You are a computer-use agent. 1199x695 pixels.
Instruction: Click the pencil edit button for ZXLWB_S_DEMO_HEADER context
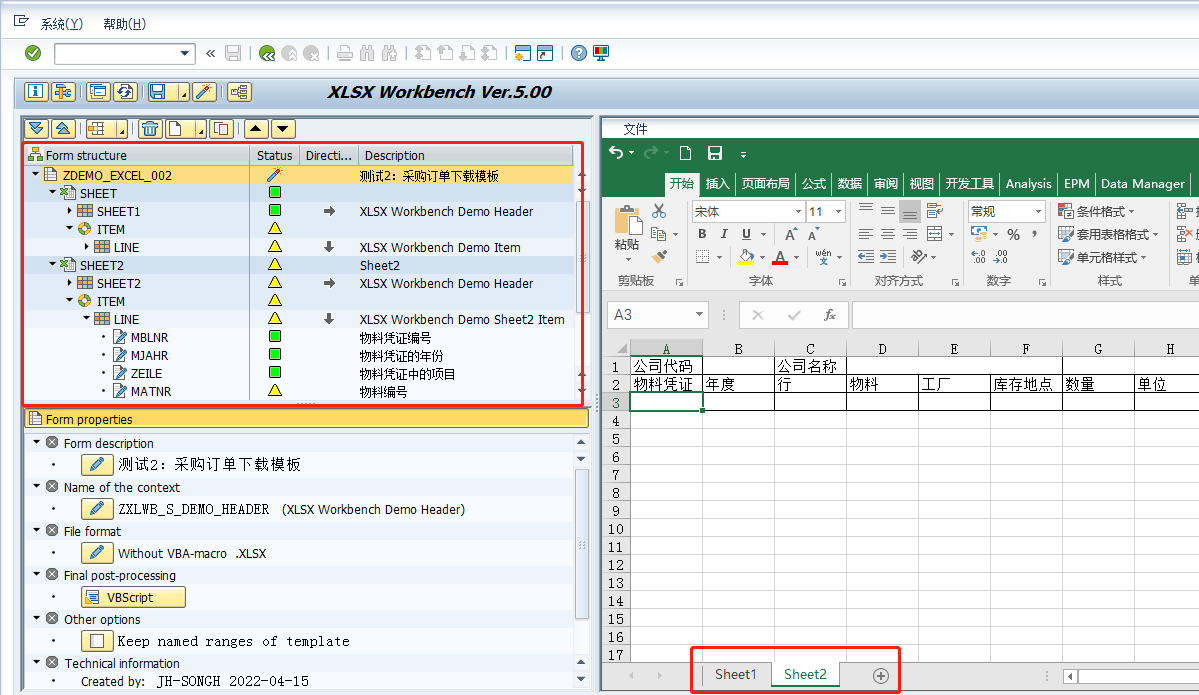[97, 508]
